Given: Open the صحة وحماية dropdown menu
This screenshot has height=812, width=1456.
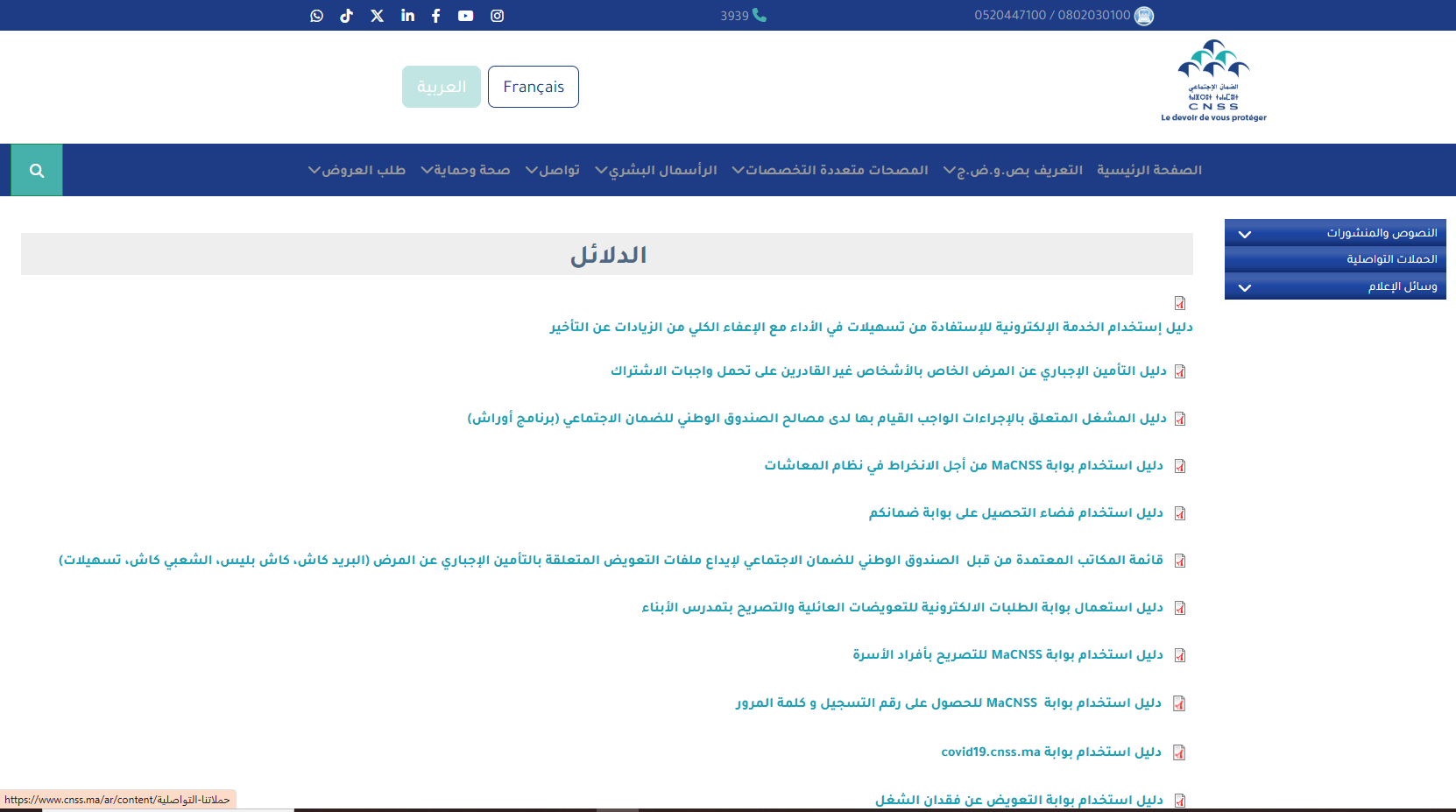Looking at the screenshot, I should (465, 170).
